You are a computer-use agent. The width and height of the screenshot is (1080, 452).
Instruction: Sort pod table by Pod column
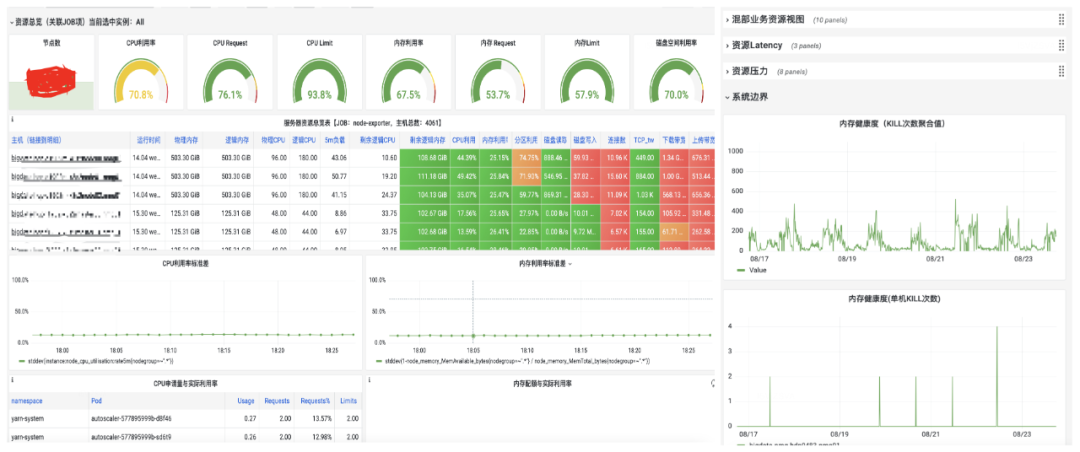[x=96, y=400]
